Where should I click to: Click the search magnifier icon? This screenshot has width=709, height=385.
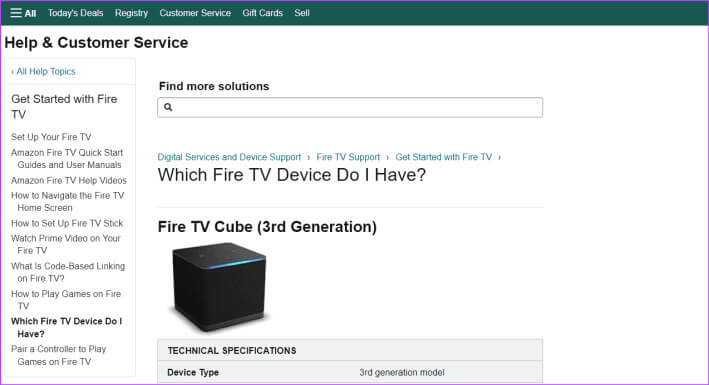coord(168,107)
